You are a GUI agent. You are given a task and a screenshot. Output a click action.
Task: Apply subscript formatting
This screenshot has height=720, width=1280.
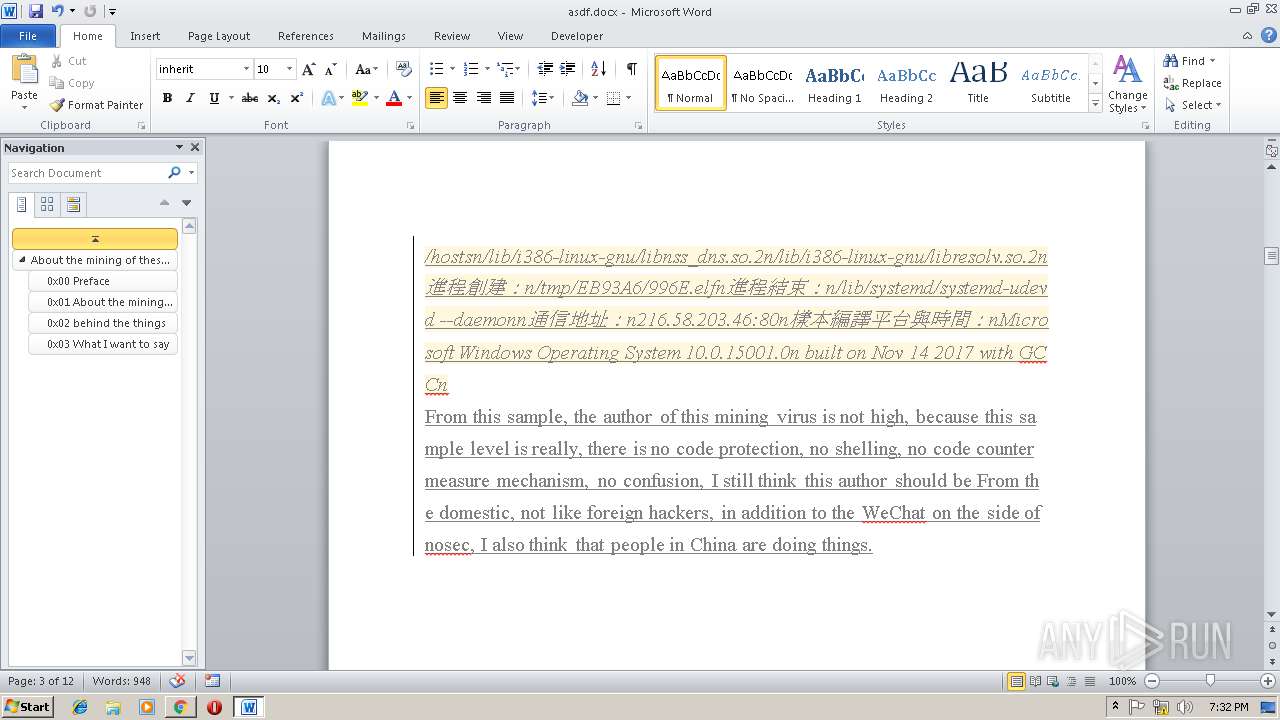pyautogui.click(x=275, y=98)
